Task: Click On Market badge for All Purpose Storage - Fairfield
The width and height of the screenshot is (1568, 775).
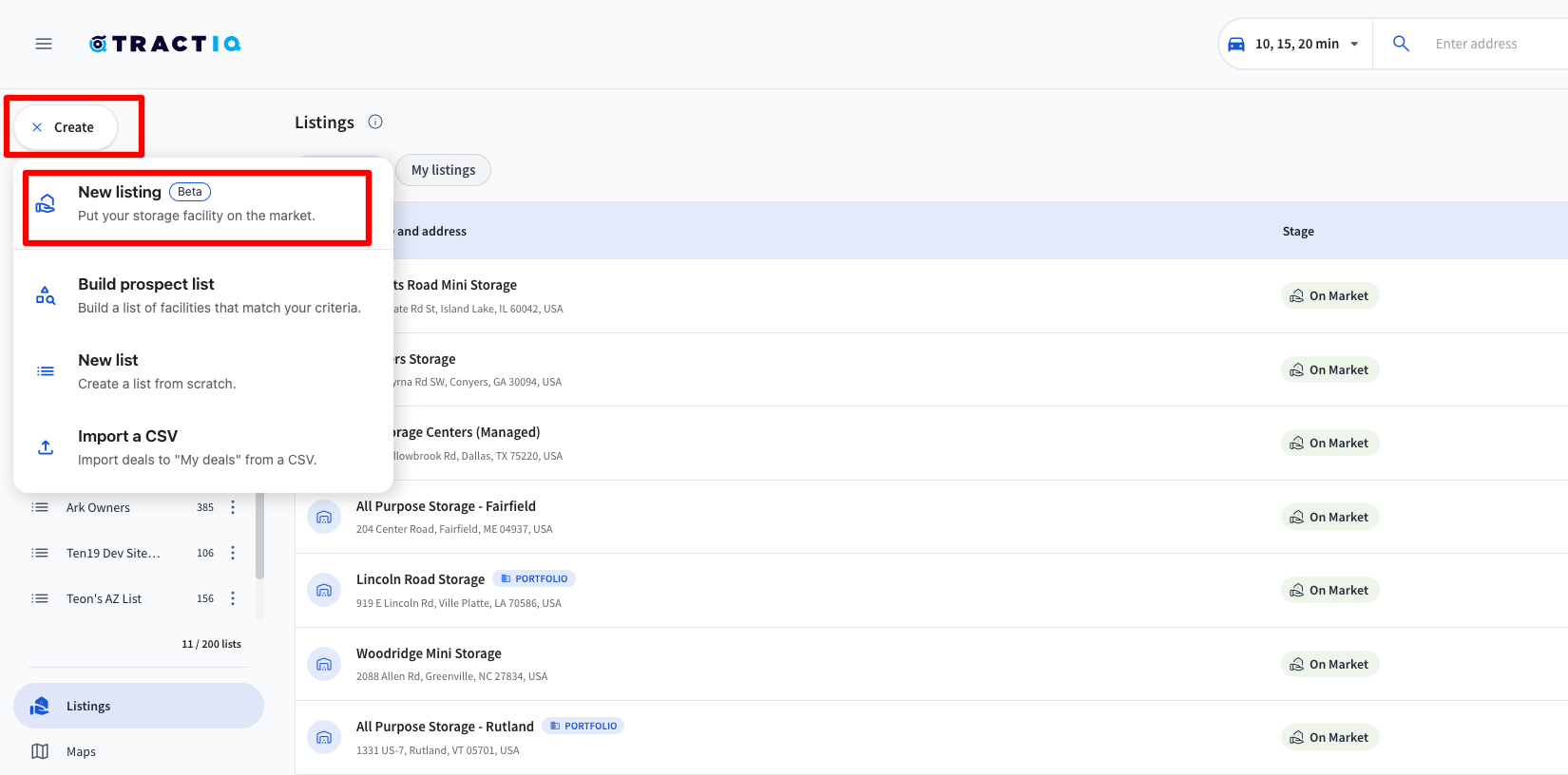Action: 1329,517
